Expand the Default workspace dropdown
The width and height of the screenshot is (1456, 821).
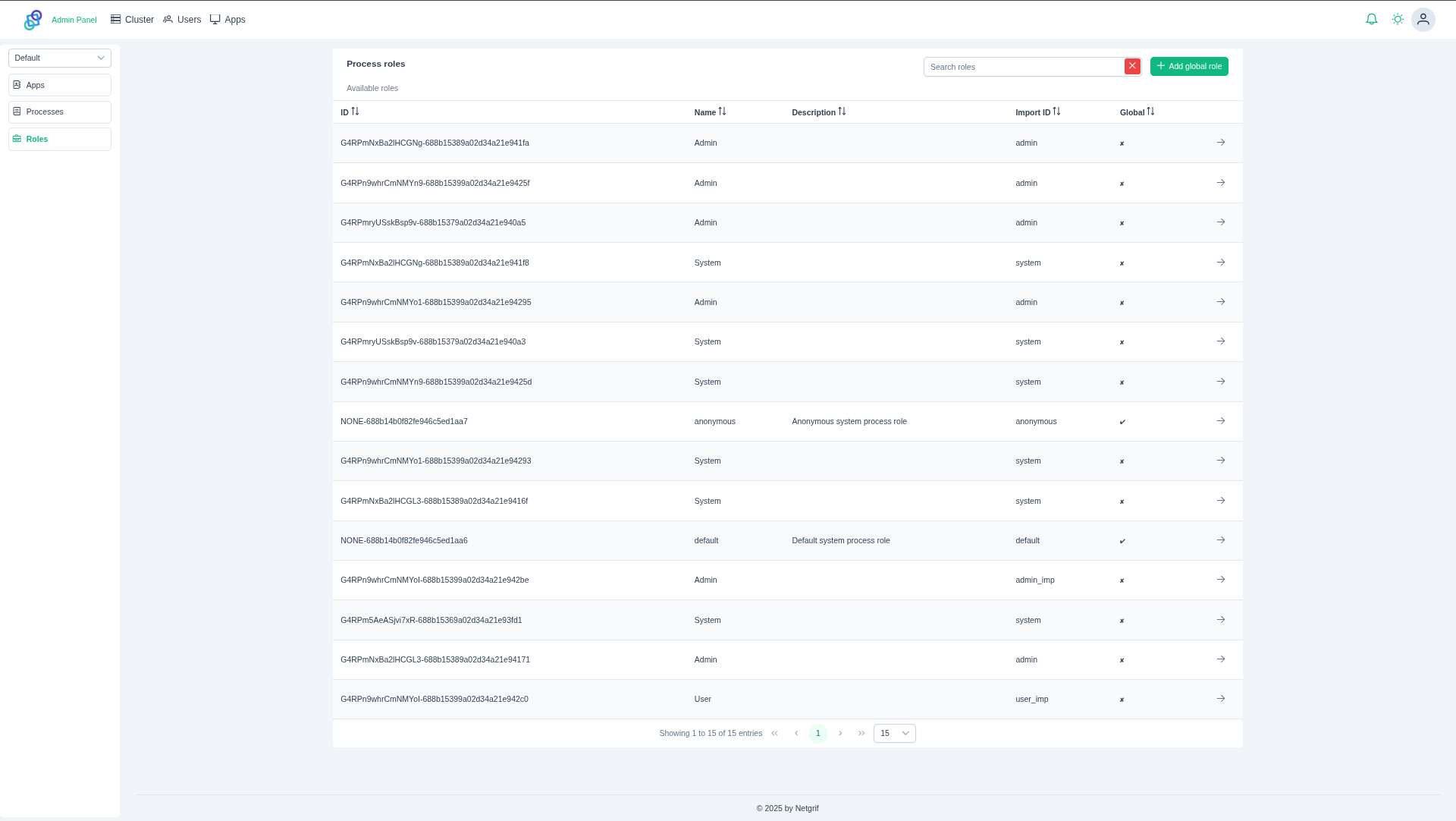(60, 58)
